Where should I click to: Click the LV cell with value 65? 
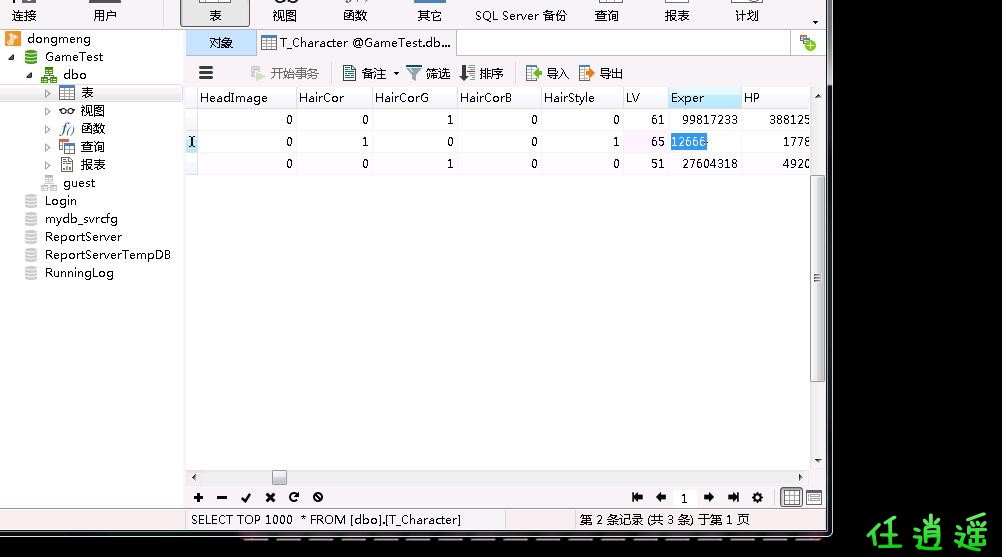646,142
